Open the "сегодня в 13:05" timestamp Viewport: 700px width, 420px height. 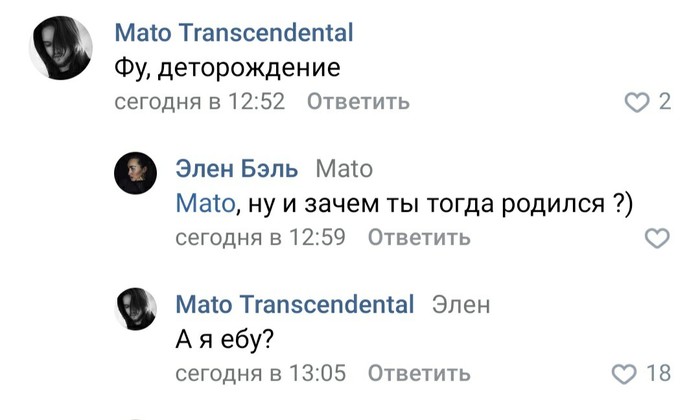tap(260, 374)
